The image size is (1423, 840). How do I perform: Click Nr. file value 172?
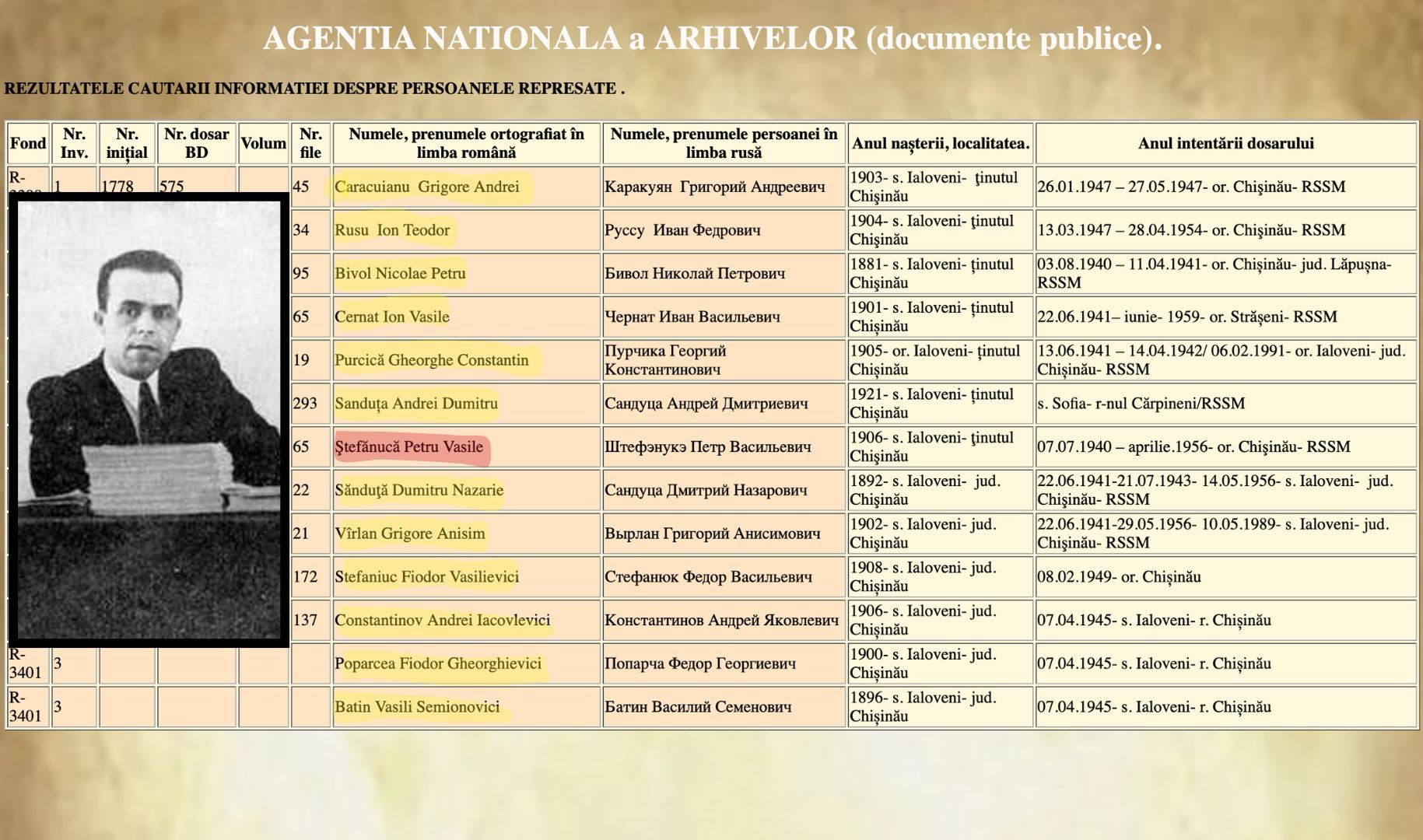point(305,577)
